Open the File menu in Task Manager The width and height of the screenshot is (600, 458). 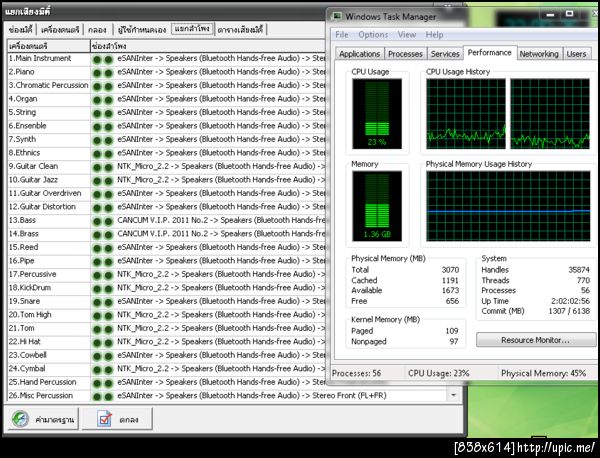coord(342,34)
